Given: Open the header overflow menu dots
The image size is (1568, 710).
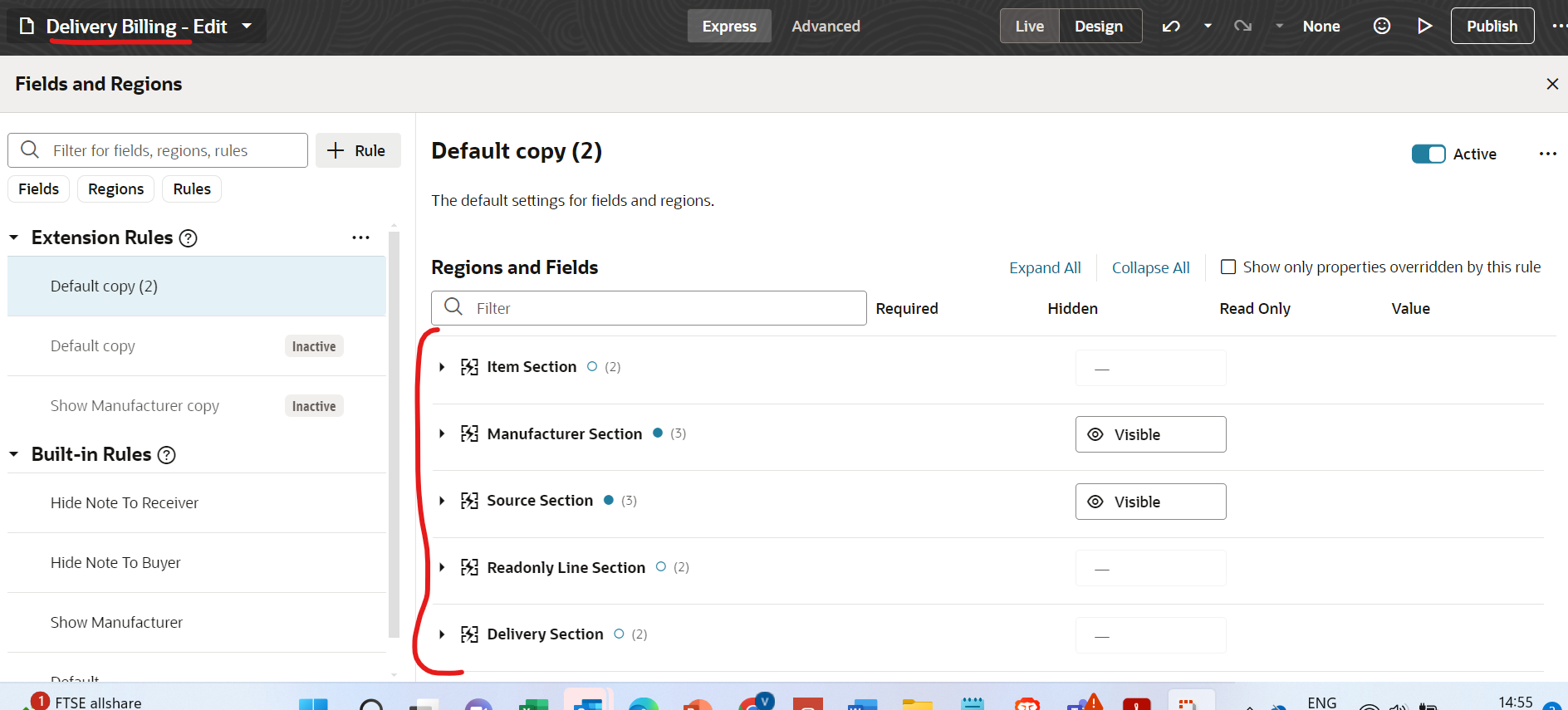Looking at the screenshot, I should tap(1559, 26).
